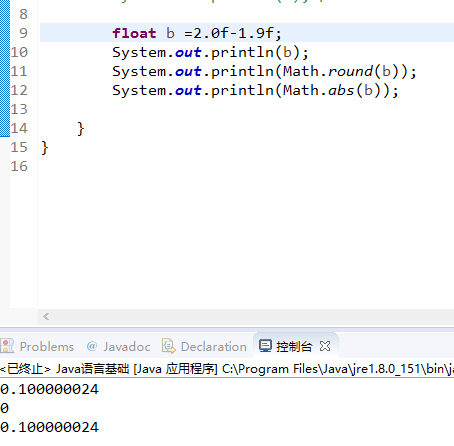The image size is (454, 446).
Task: Click the Declaration tab icon
Action: pyautogui.click(x=169, y=346)
